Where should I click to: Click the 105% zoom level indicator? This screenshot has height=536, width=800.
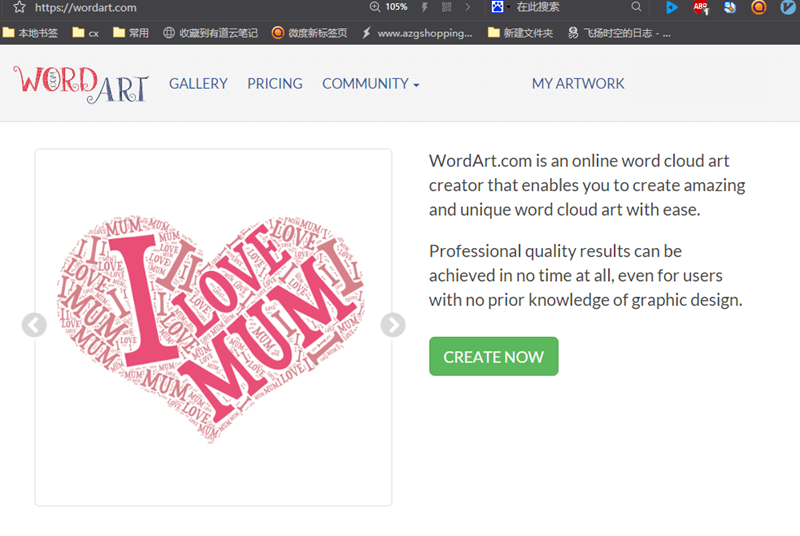396,7
